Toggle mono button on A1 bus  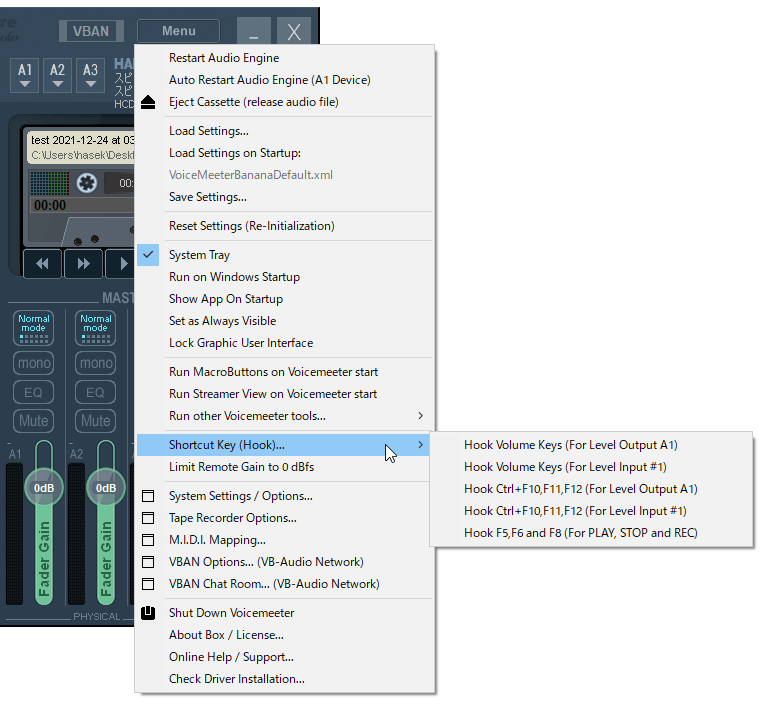point(34,363)
